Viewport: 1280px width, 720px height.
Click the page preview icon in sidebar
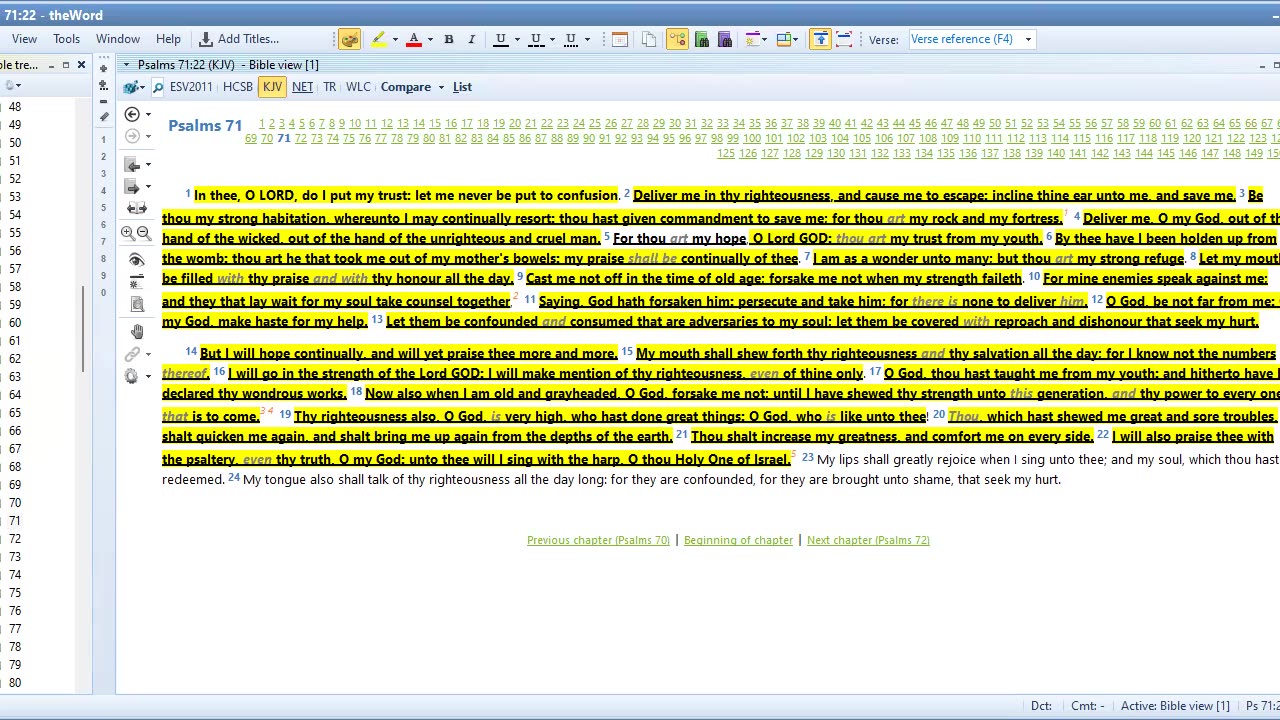coord(137,304)
